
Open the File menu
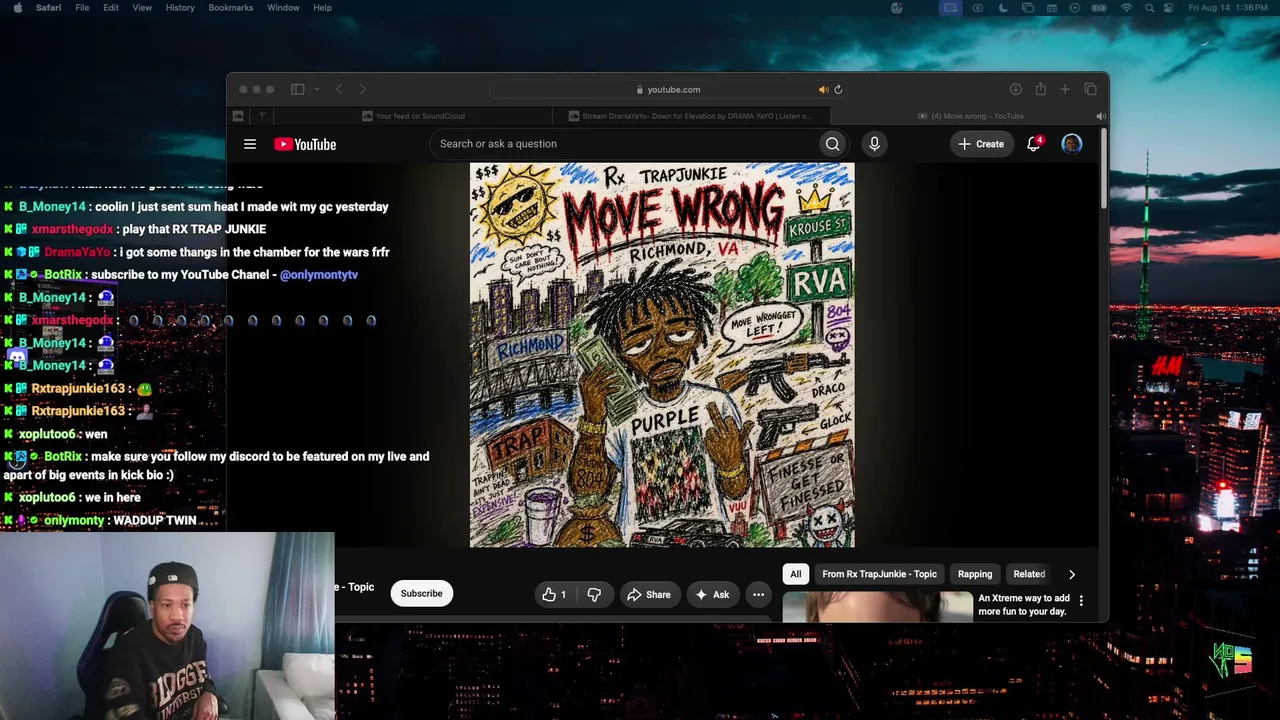pos(82,8)
